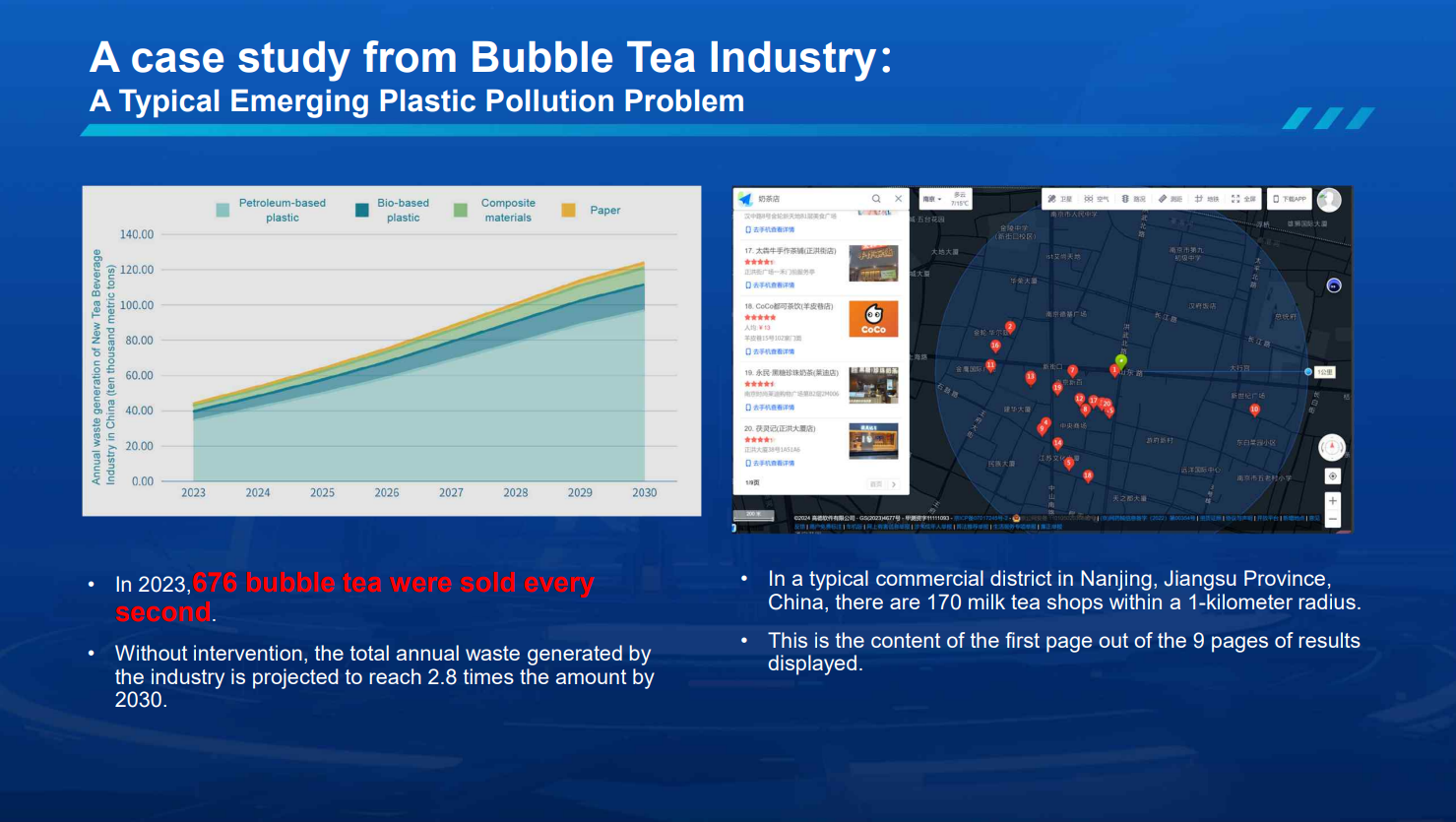Go to next results page arrow
Viewport: 1456px width, 822px height.
click(x=894, y=484)
